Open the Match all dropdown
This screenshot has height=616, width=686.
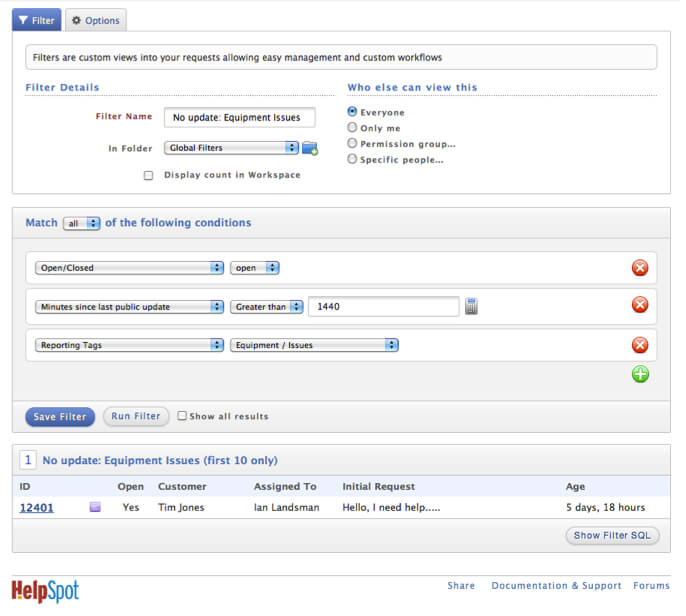[81, 224]
